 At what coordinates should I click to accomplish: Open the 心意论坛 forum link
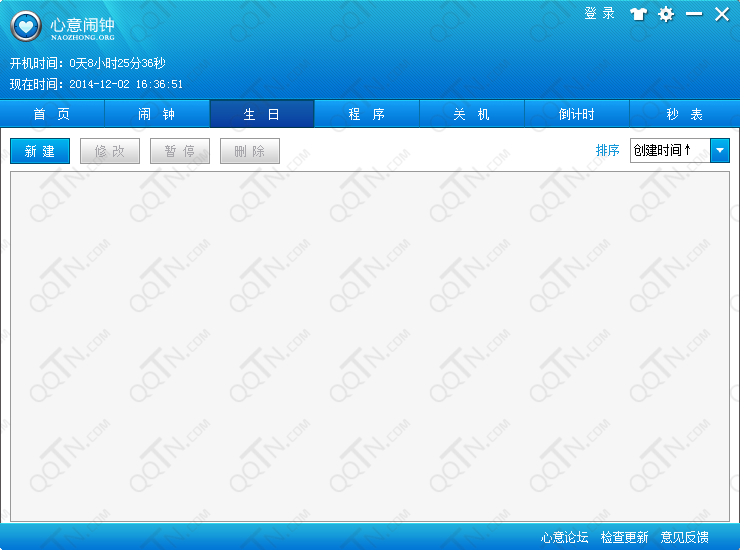pyautogui.click(x=565, y=537)
